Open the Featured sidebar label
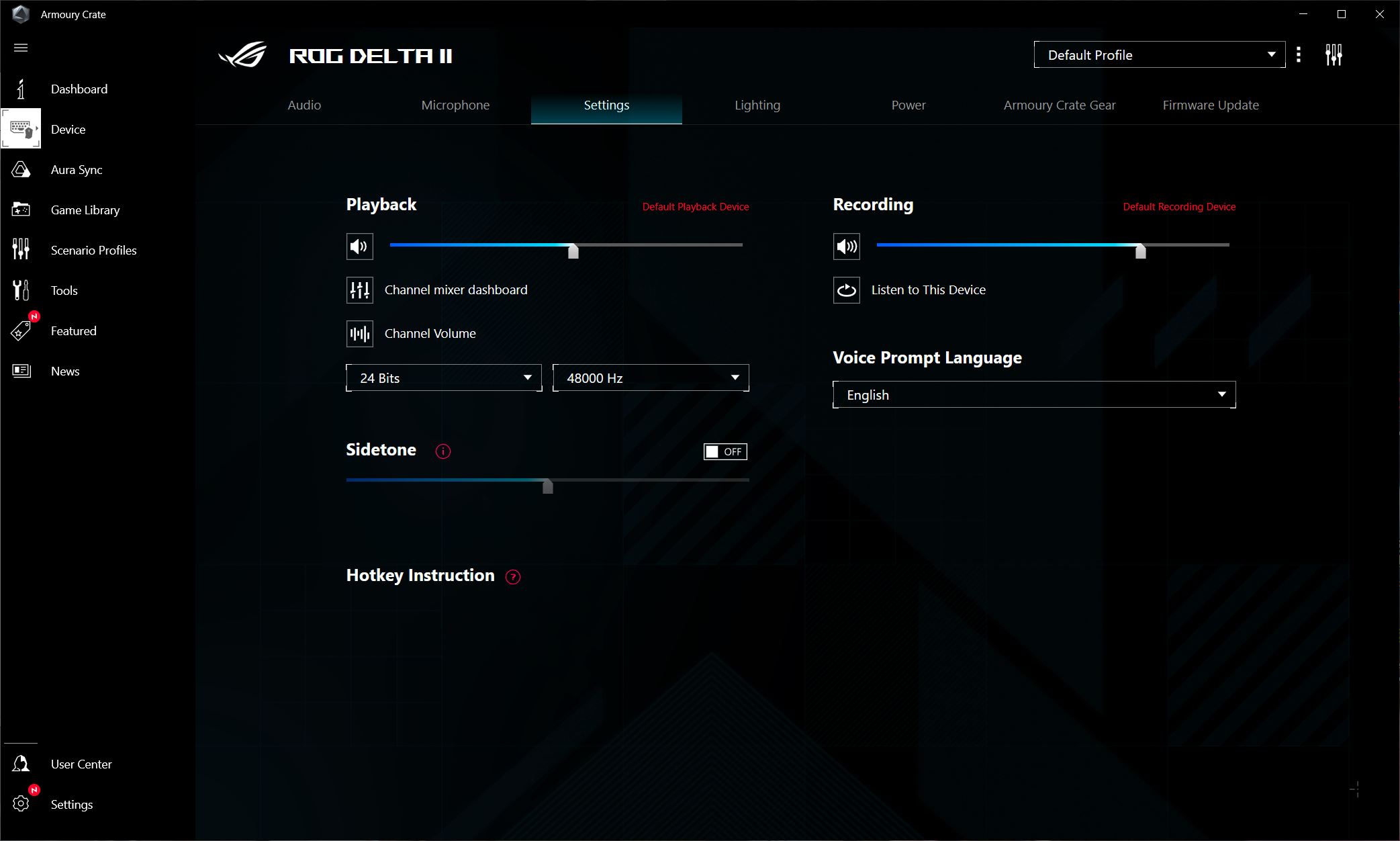This screenshot has height=841, width=1400. coord(74,331)
